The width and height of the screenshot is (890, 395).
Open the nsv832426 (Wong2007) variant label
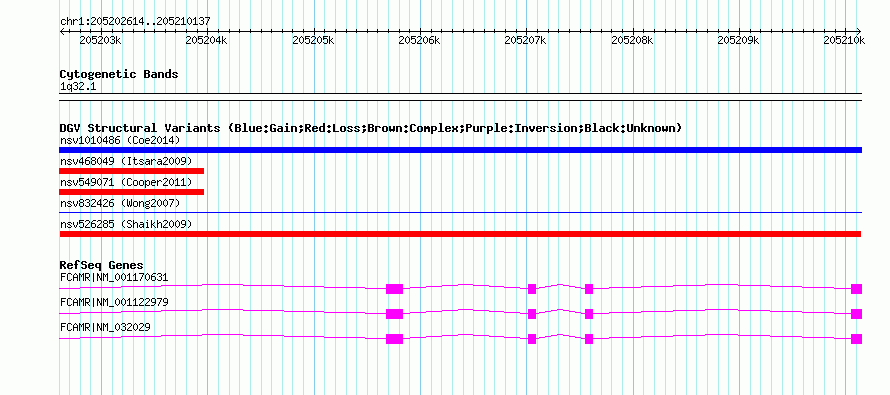point(120,203)
